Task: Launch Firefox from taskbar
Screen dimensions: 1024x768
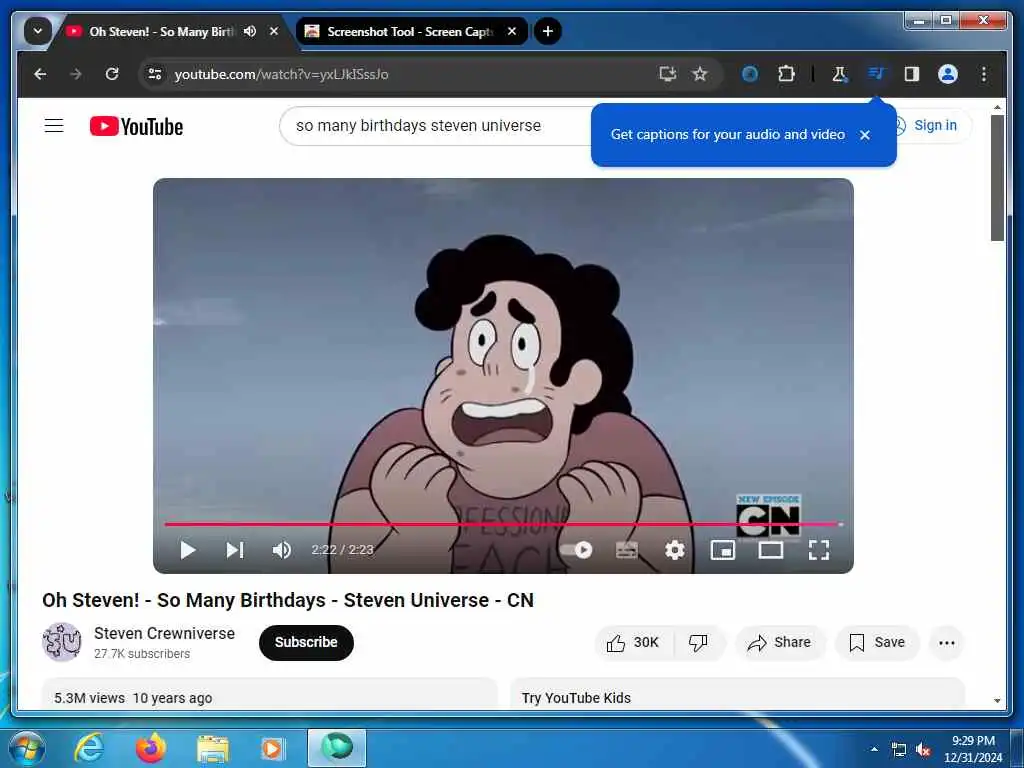Action: (x=150, y=748)
